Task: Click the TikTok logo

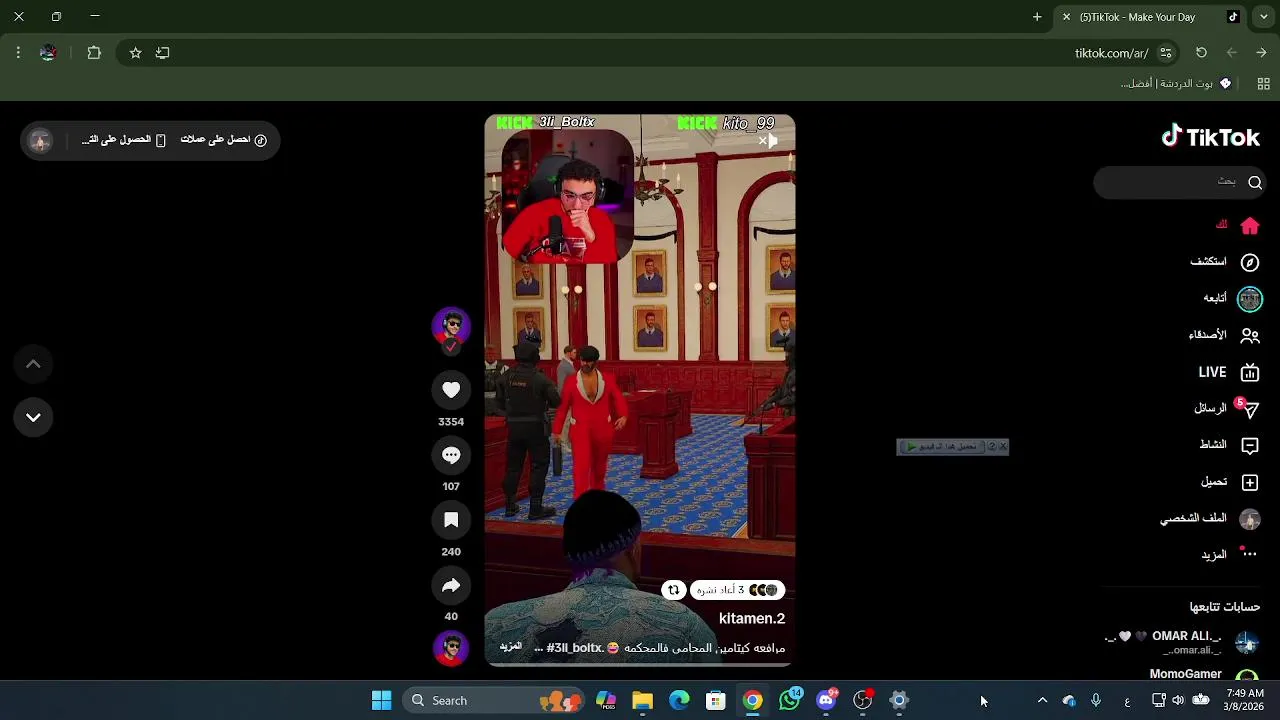Action: 1210,137
